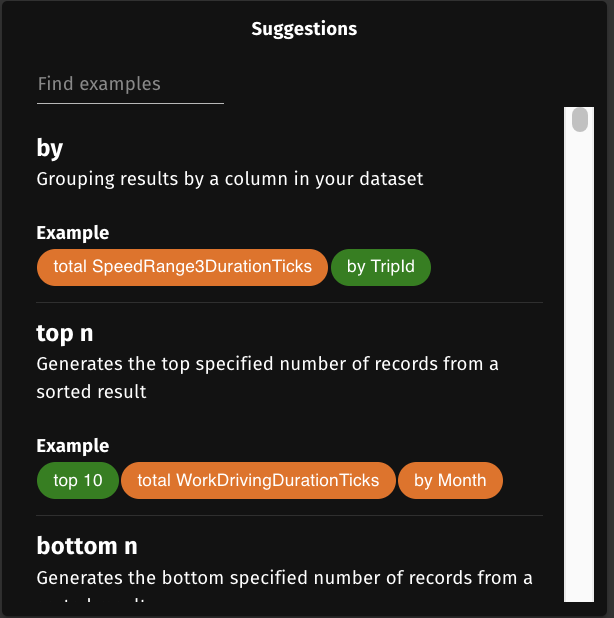This screenshot has width=614, height=618.
Task: Open the 'top n' suggestion heading
Action: click(65, 333)
